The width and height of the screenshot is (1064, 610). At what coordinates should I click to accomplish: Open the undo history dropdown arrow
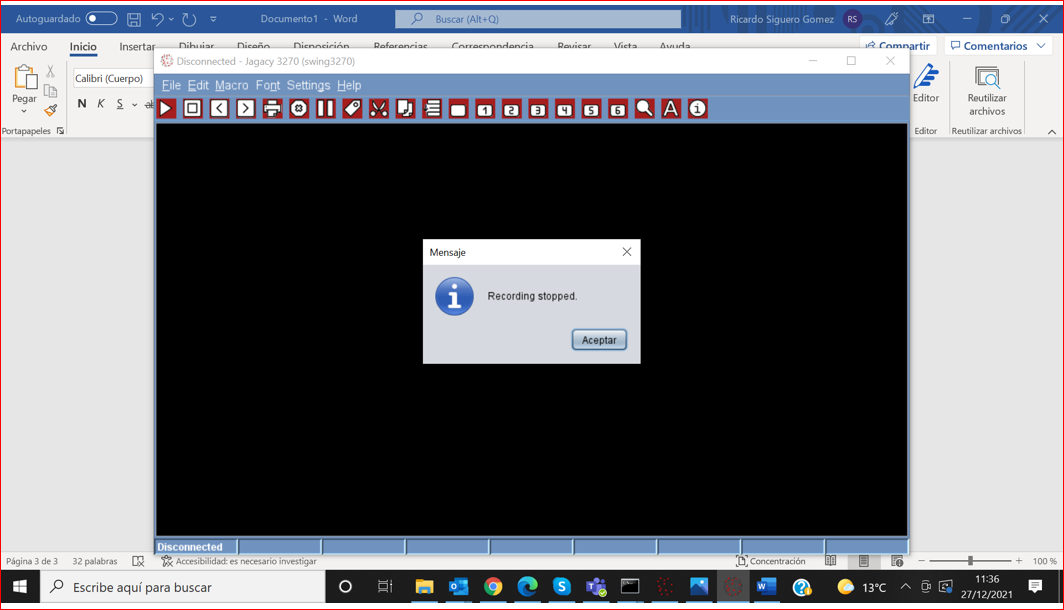coord(171,19)
